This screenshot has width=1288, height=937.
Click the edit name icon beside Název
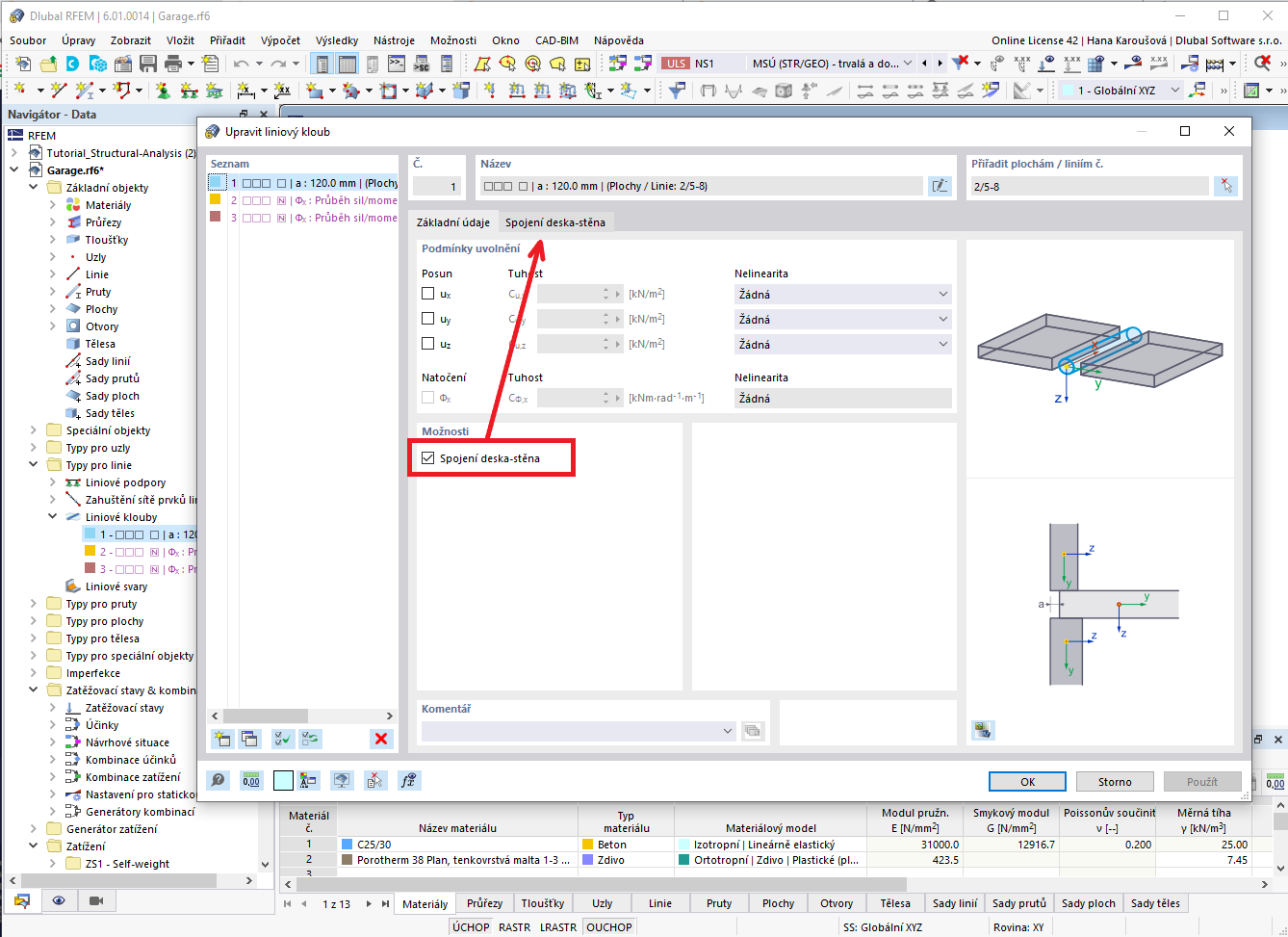click(x=940, y=186)
